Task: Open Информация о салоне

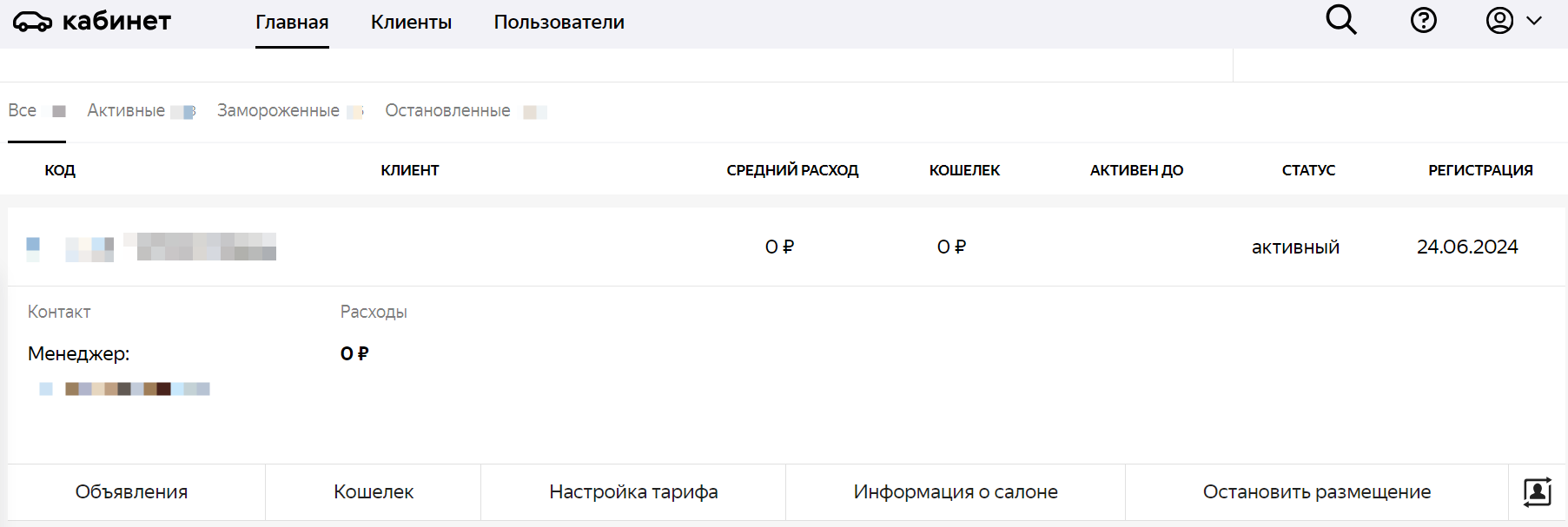Action: tap(956, 492)
